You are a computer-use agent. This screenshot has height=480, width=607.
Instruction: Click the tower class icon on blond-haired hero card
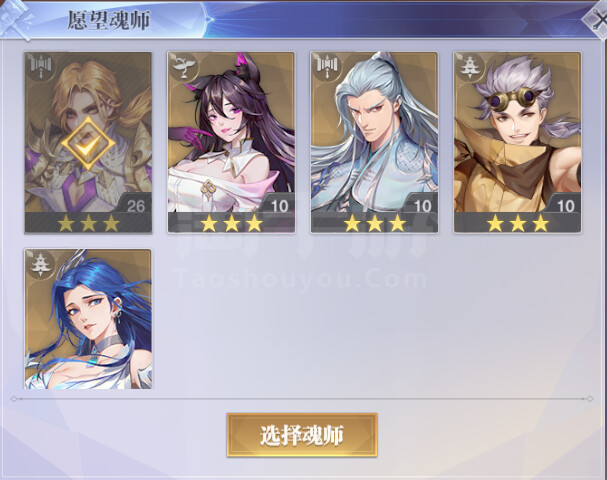tap(40, 67)
